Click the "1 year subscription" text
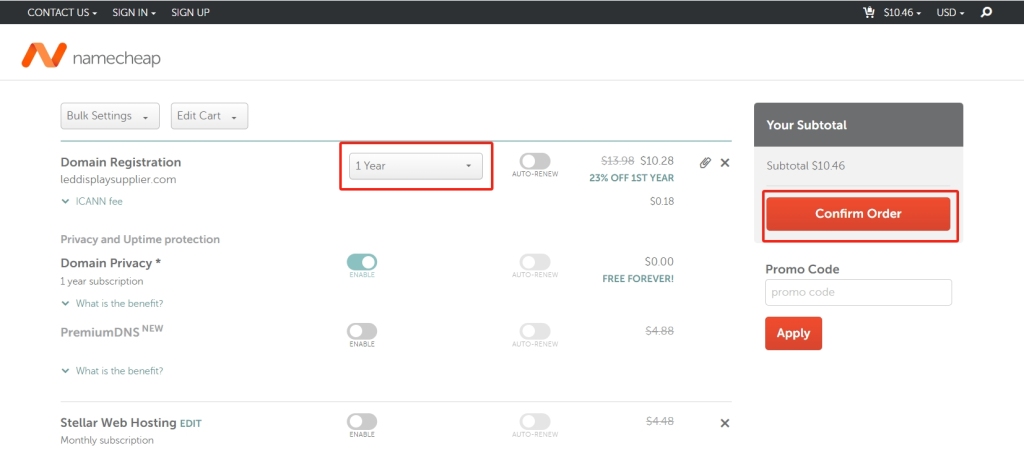Viewport: 1024px width, 451px height. [x=102, y=281]
